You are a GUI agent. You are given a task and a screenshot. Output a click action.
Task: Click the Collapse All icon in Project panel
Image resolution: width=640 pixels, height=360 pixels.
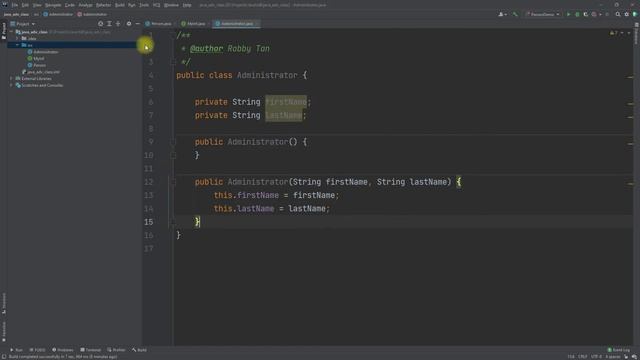(x=118, y=24)
